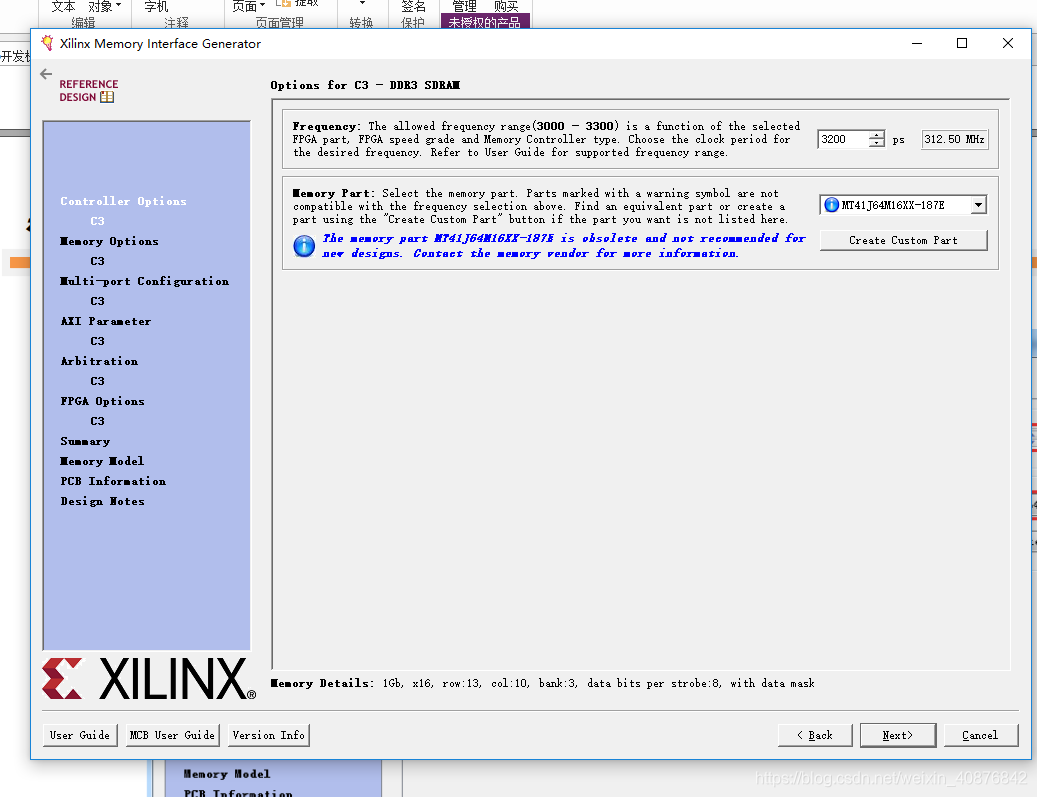
Task: Click the Xilinx lightbulb icon in the title bar
Action: click(47, 43)
